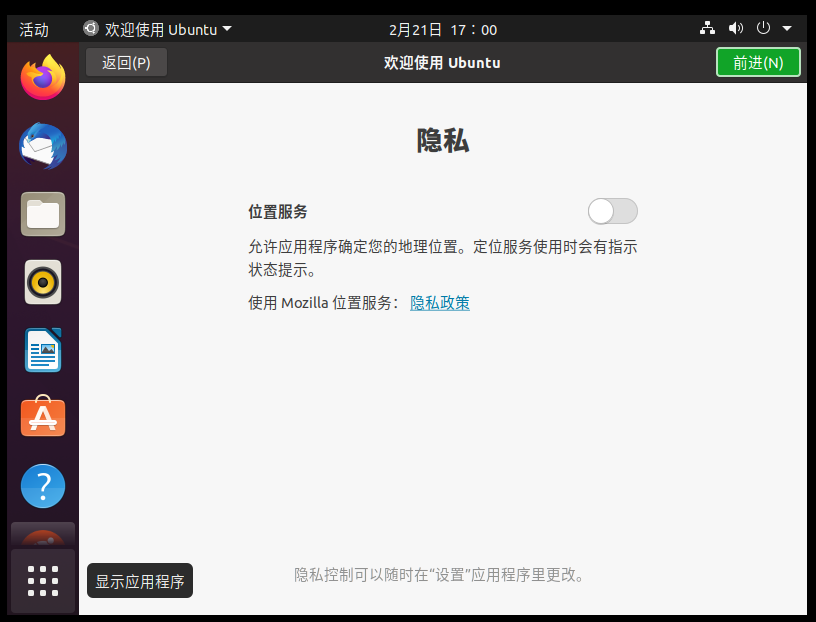Open the date and time menu
The height and width of the screenshot is (622, 816).
click(x=441, y=28)
